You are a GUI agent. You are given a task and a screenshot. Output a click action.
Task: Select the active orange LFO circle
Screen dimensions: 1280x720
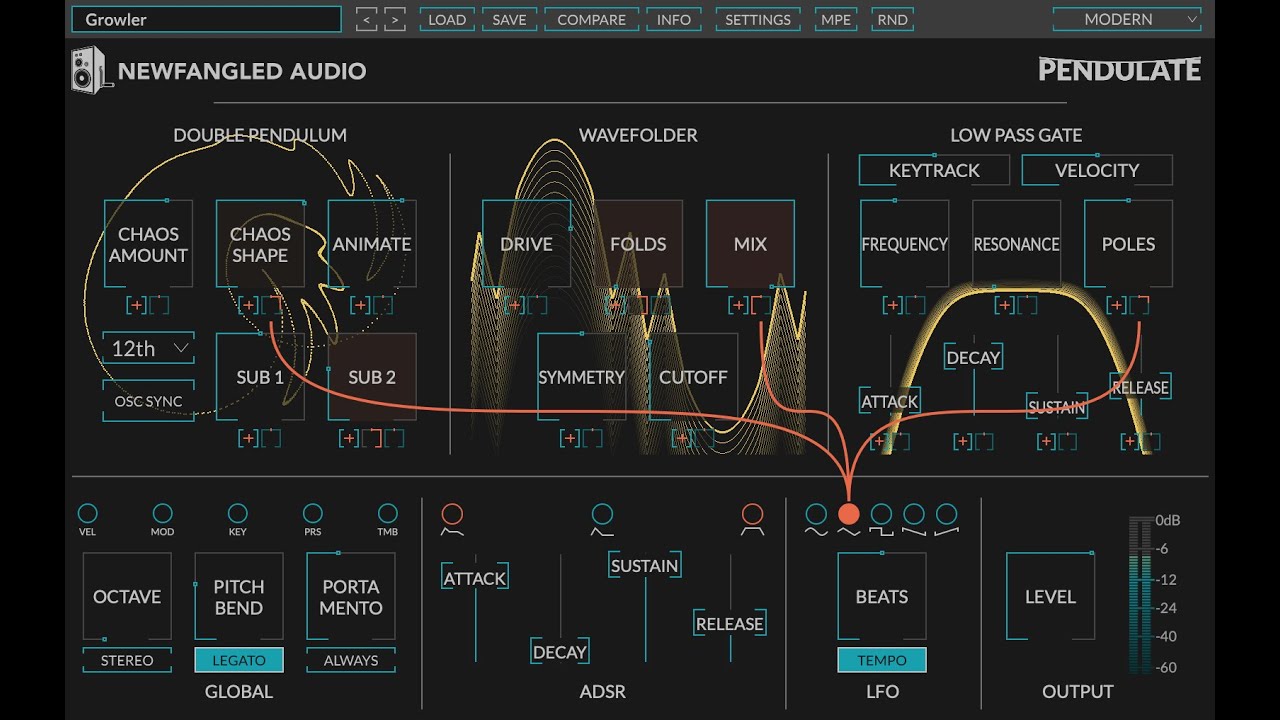(x=848, y=514)
